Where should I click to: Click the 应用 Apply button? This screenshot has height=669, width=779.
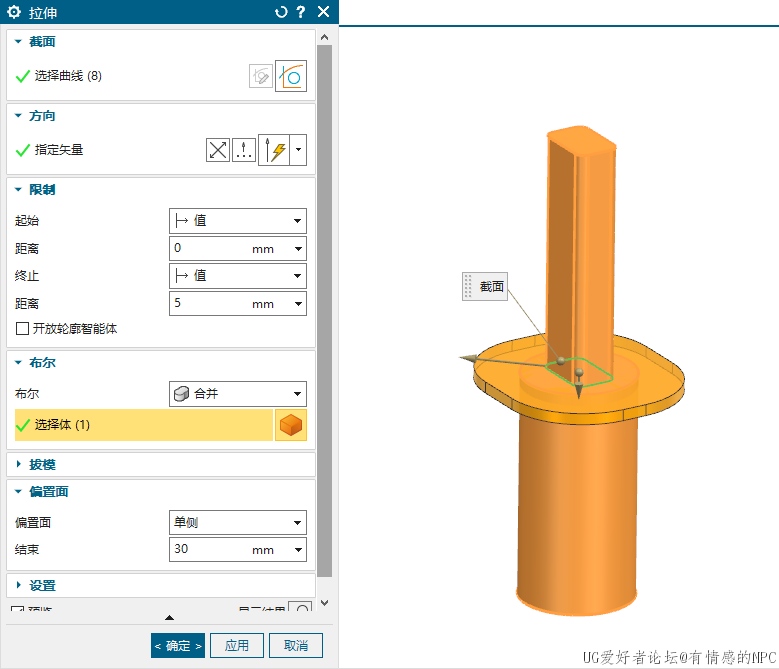[x=237, y=645]
